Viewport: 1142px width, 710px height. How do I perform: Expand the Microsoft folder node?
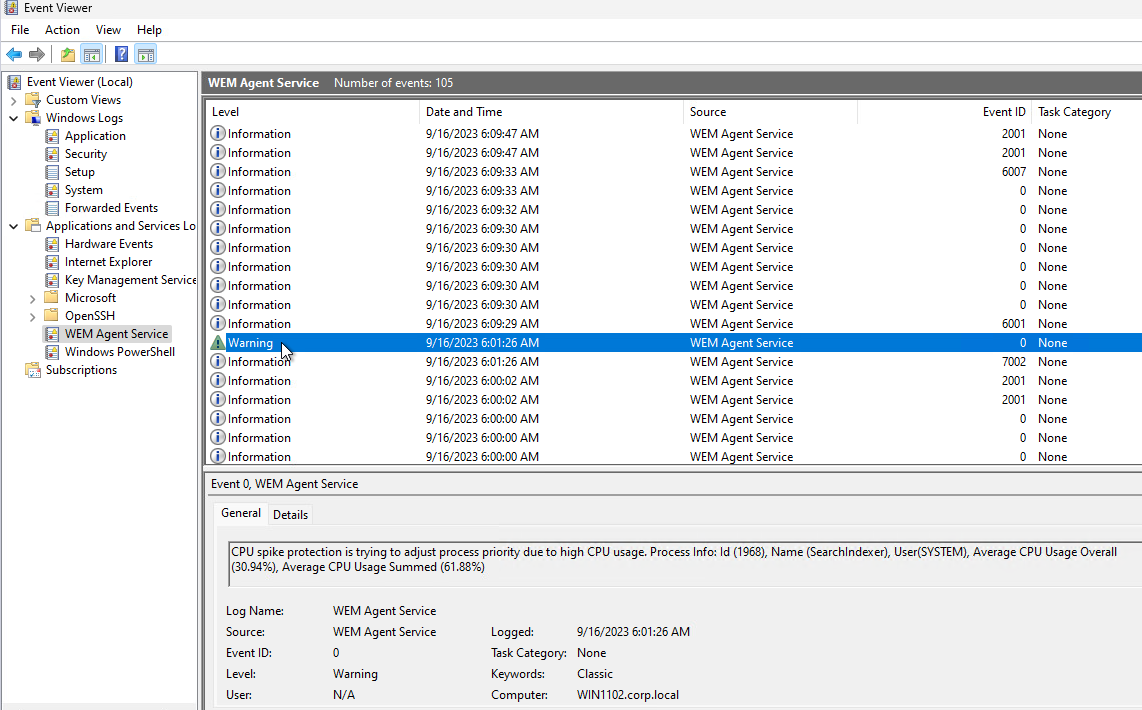coord(32,299)
